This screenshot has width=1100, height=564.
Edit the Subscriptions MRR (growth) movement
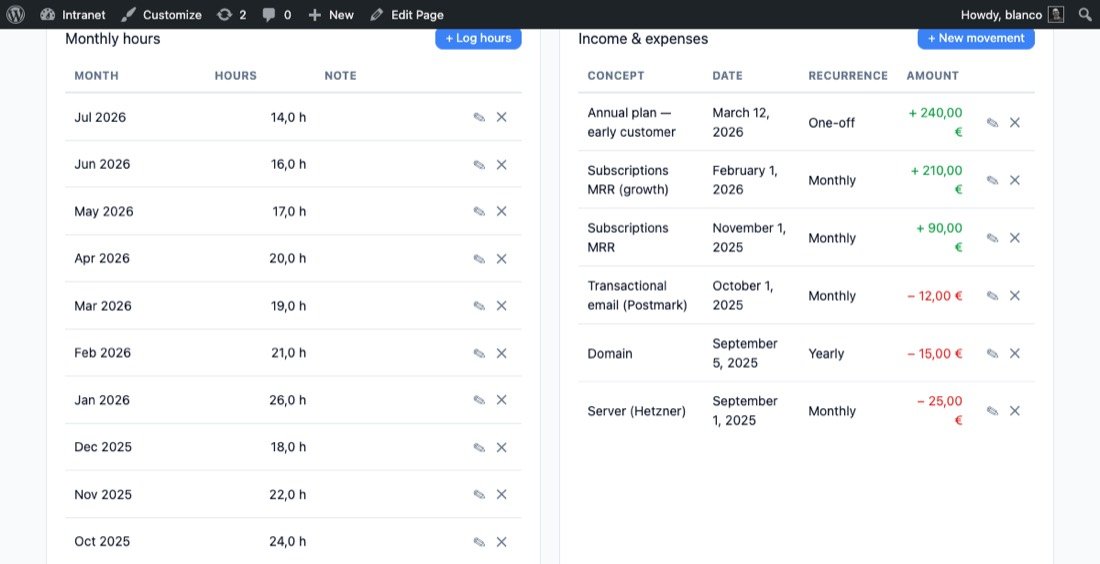click(x=993, y=180)
